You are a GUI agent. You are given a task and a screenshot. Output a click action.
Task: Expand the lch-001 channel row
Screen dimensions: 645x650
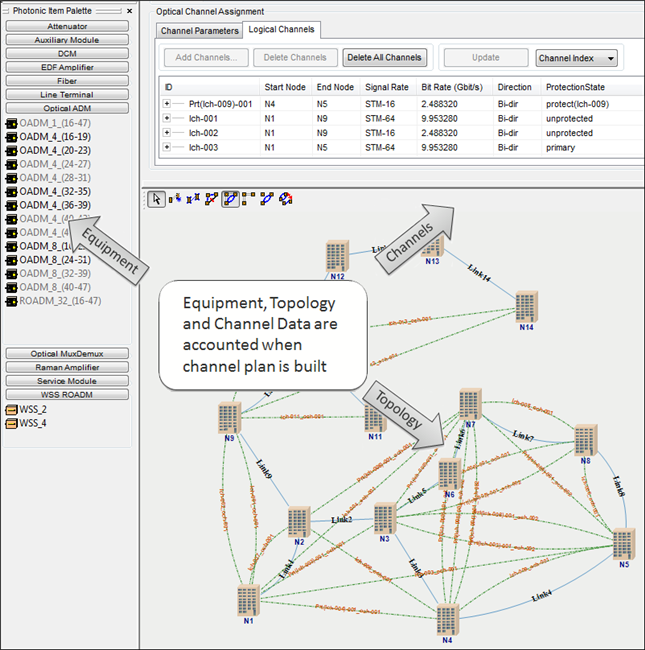tap(167, 118)
